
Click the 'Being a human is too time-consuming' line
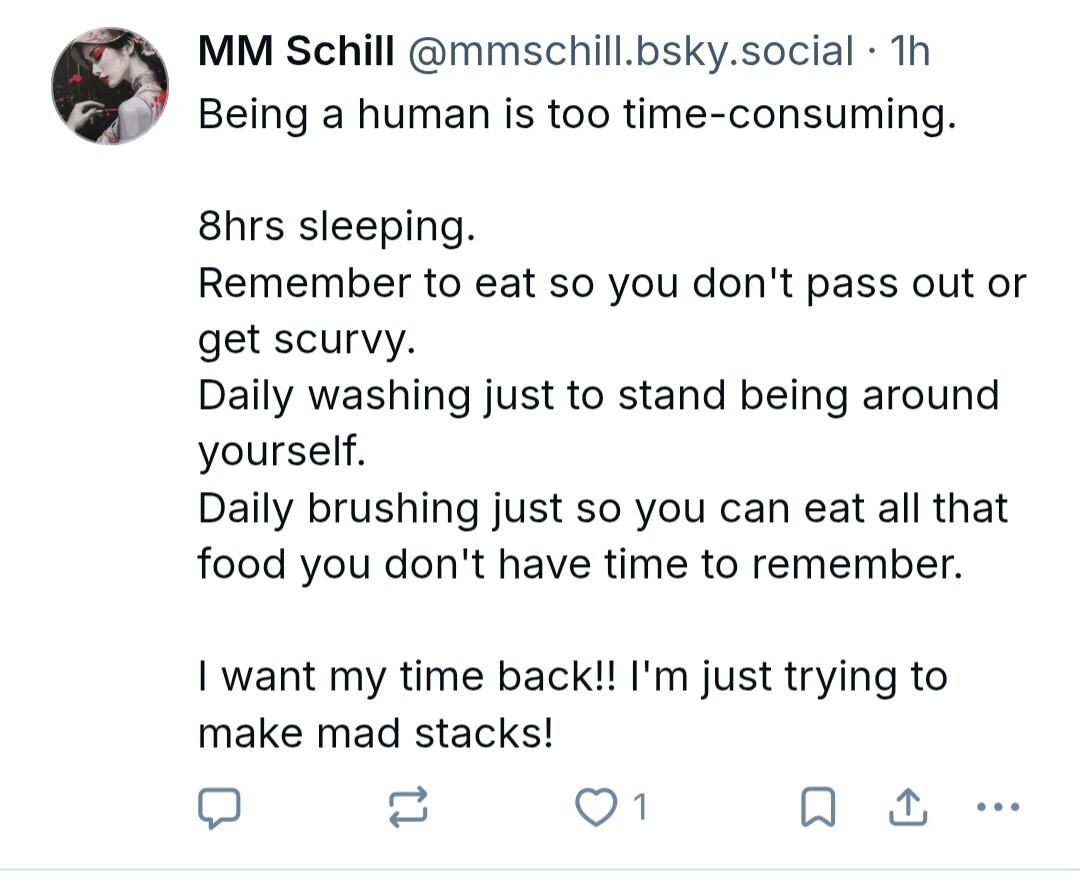pyautogui.click(x=576, y=115)
